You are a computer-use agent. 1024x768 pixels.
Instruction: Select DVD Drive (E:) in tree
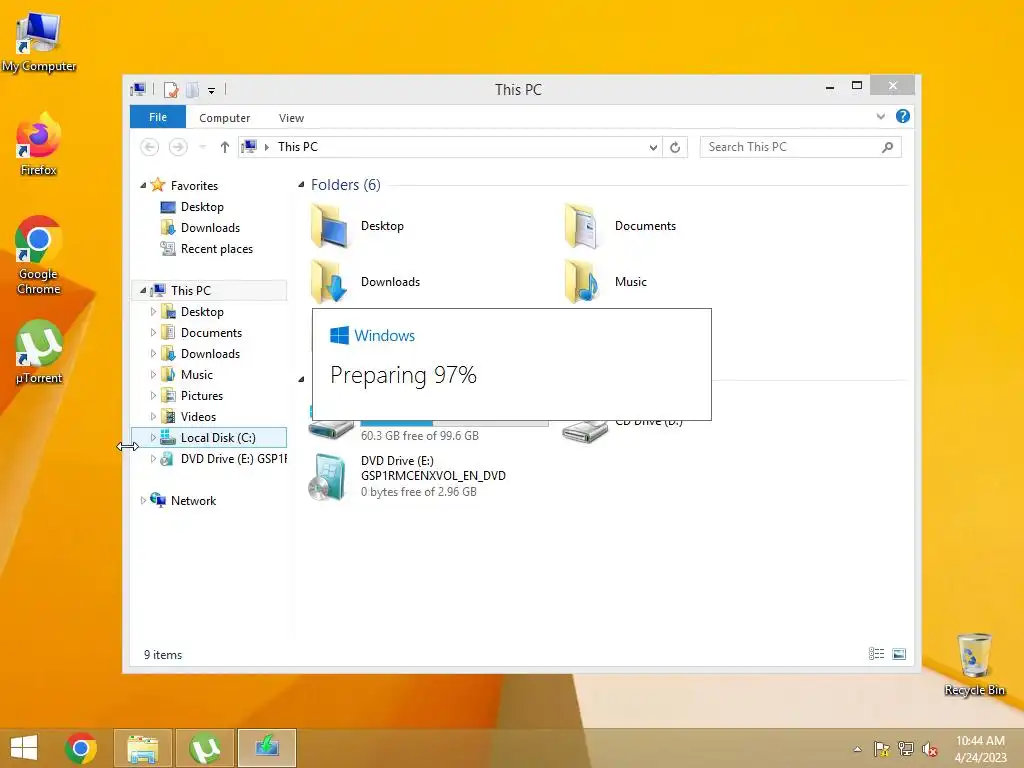(224, 458)
